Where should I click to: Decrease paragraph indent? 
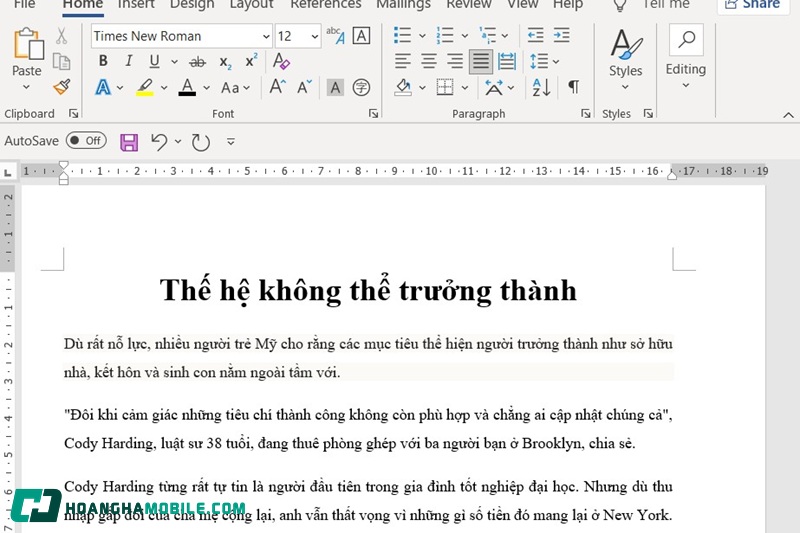[x=535, y=35]
